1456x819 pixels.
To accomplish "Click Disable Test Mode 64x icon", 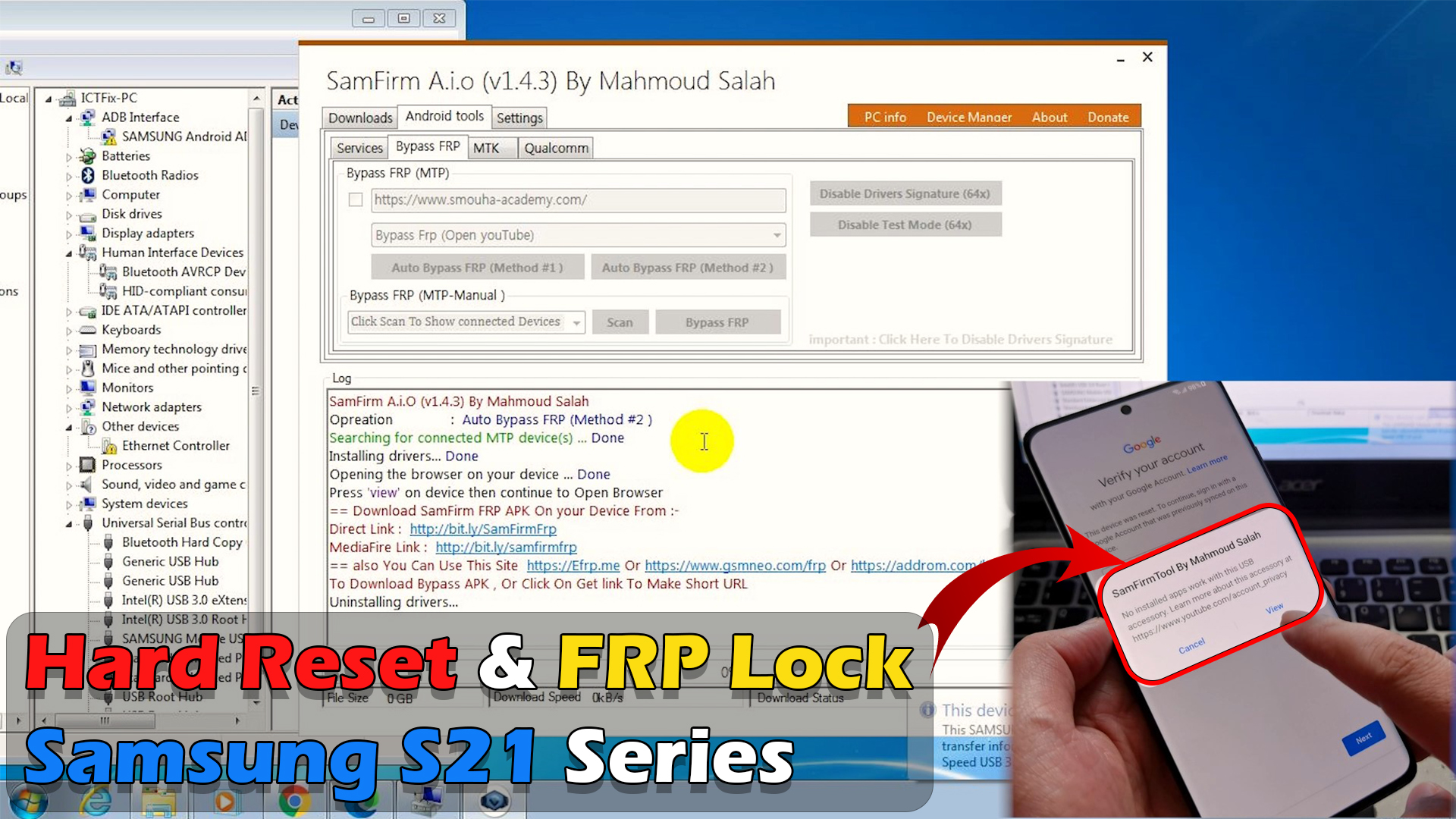I will coord(905,225).
